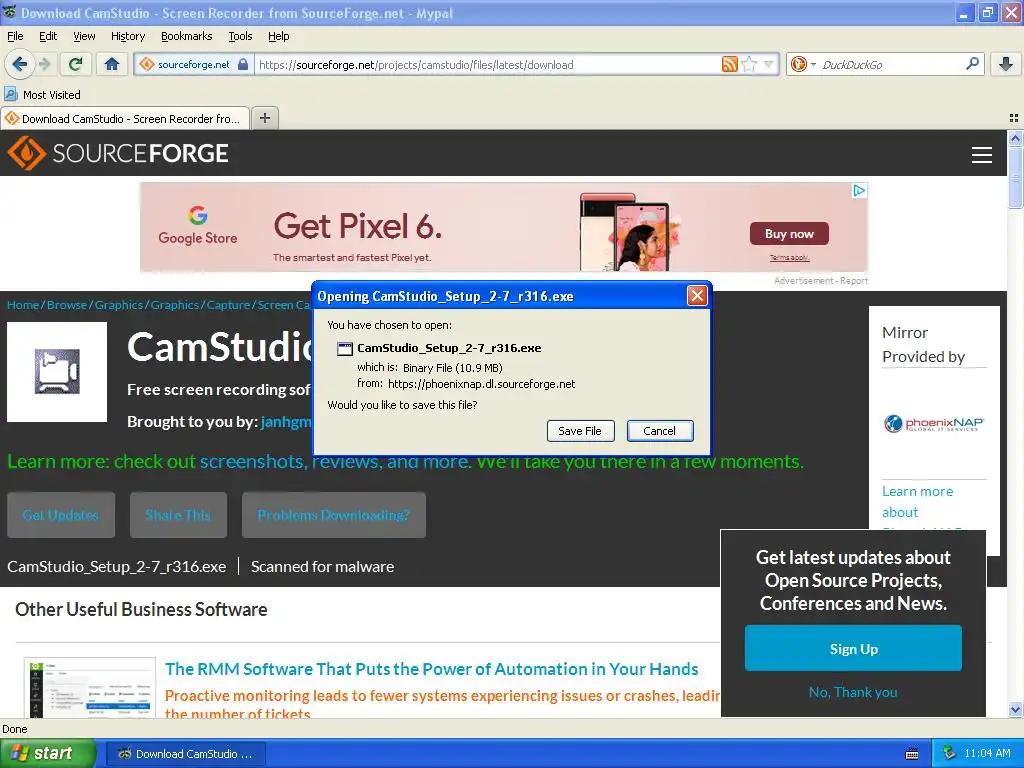
Task: Click the AdChoices icon on the ad
Action: tap(859, 190)
